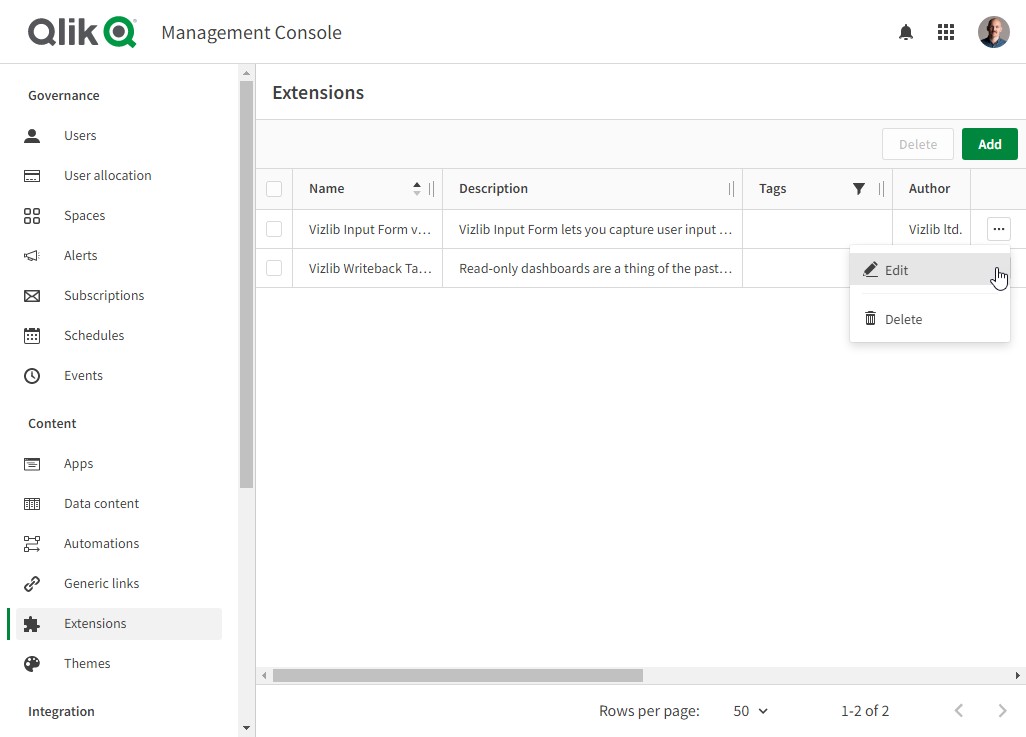1026x737 pixels.
Task: Click the Themes palette icon
Action: [x=32, y=664]
